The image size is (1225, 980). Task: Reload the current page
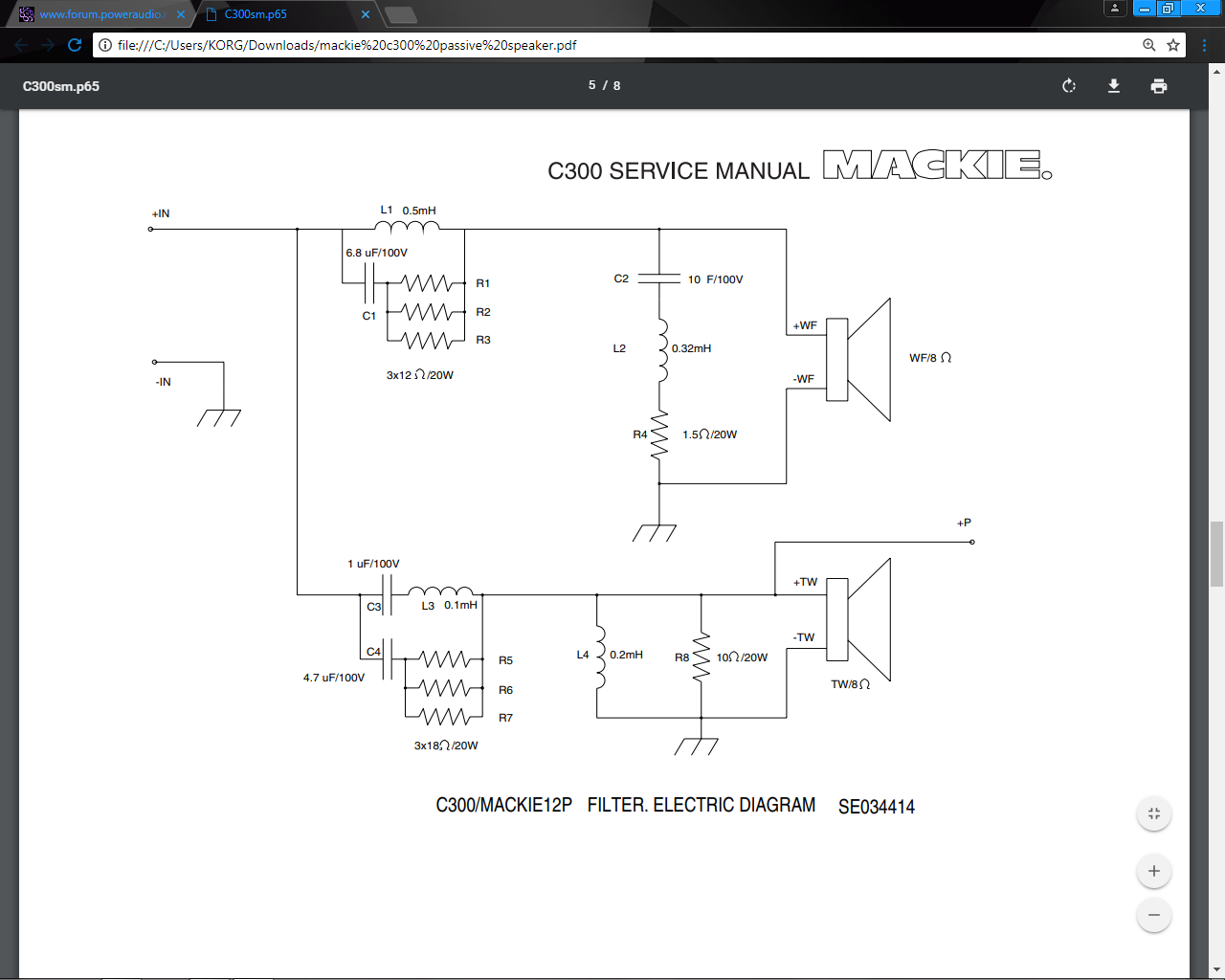coord(75,45)
